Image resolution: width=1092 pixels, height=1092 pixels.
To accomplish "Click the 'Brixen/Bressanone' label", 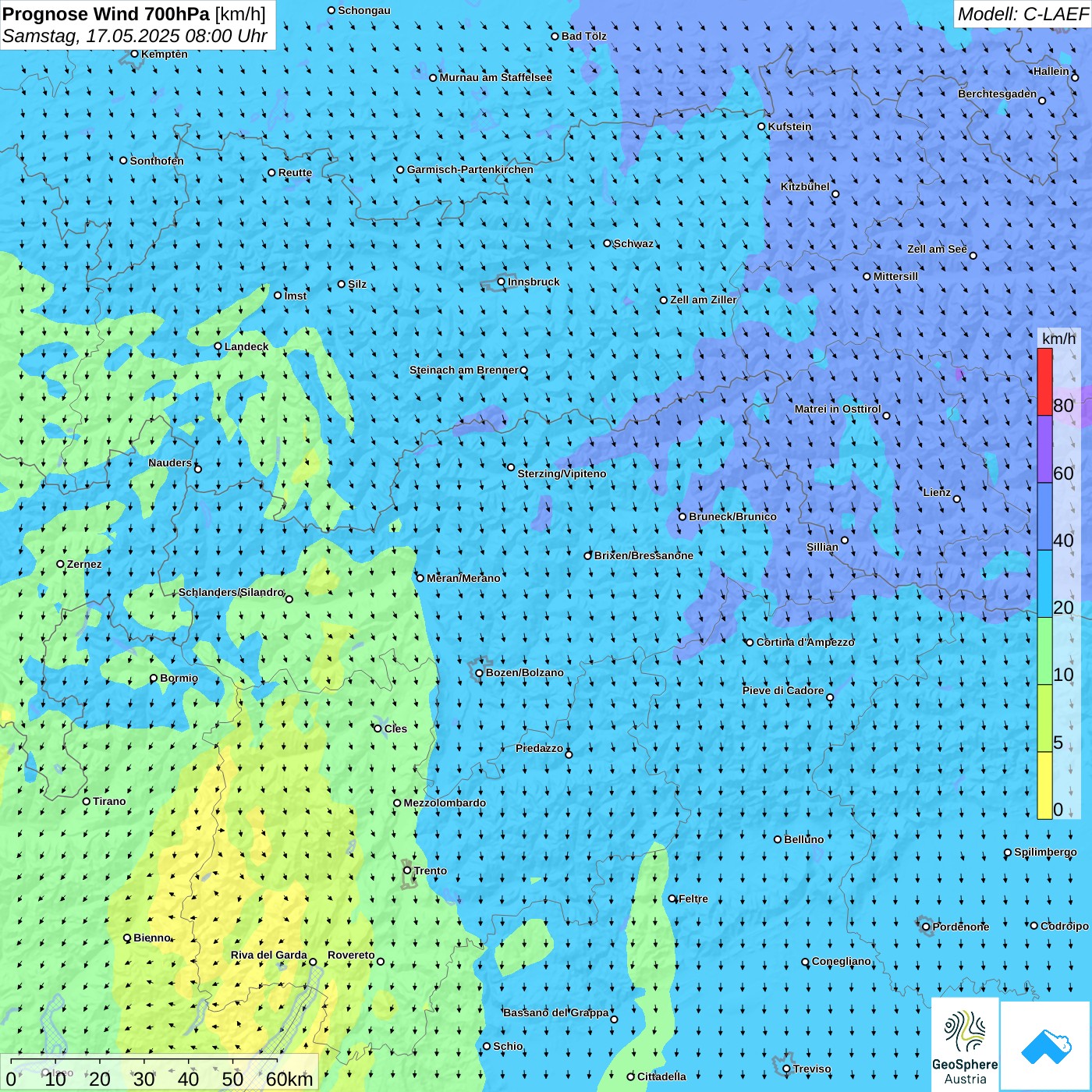I will click(643, 555).
